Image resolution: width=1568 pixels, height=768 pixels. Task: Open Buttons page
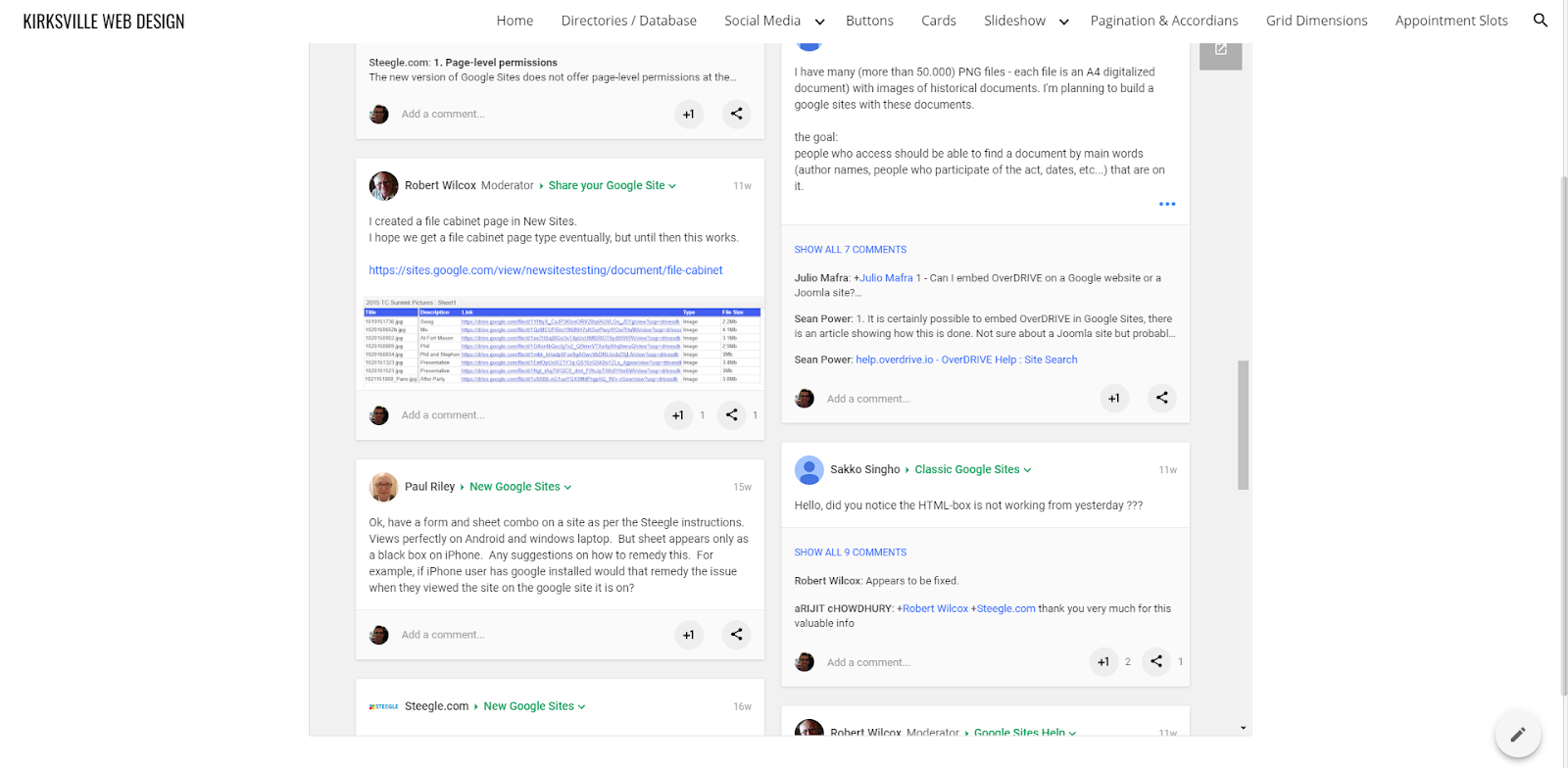point(869,21)
